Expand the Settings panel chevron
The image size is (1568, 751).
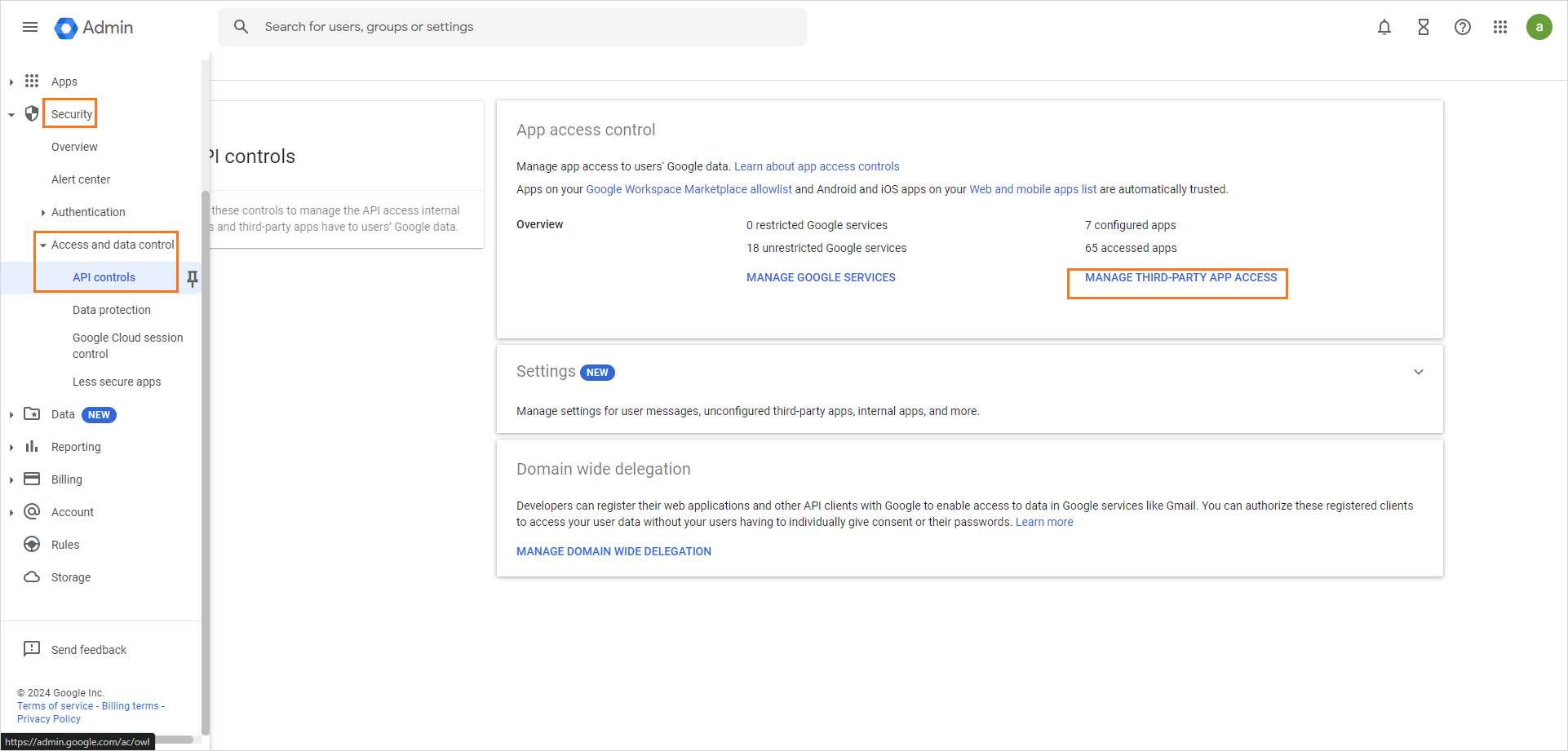(x=1419, y=372)
